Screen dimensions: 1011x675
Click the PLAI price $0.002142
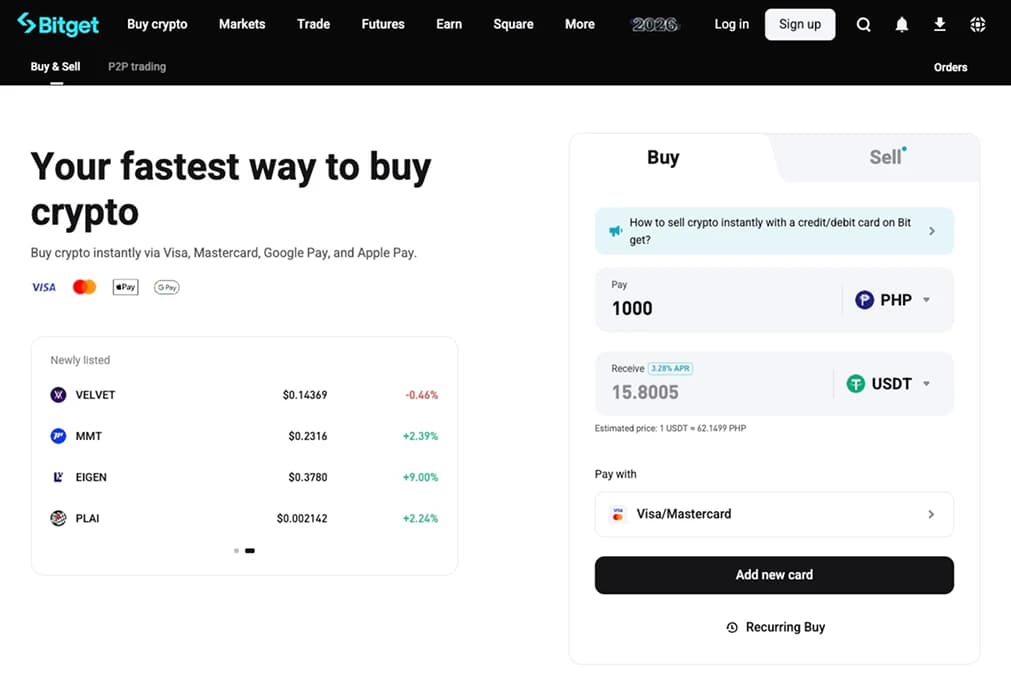tap(302, 518)
